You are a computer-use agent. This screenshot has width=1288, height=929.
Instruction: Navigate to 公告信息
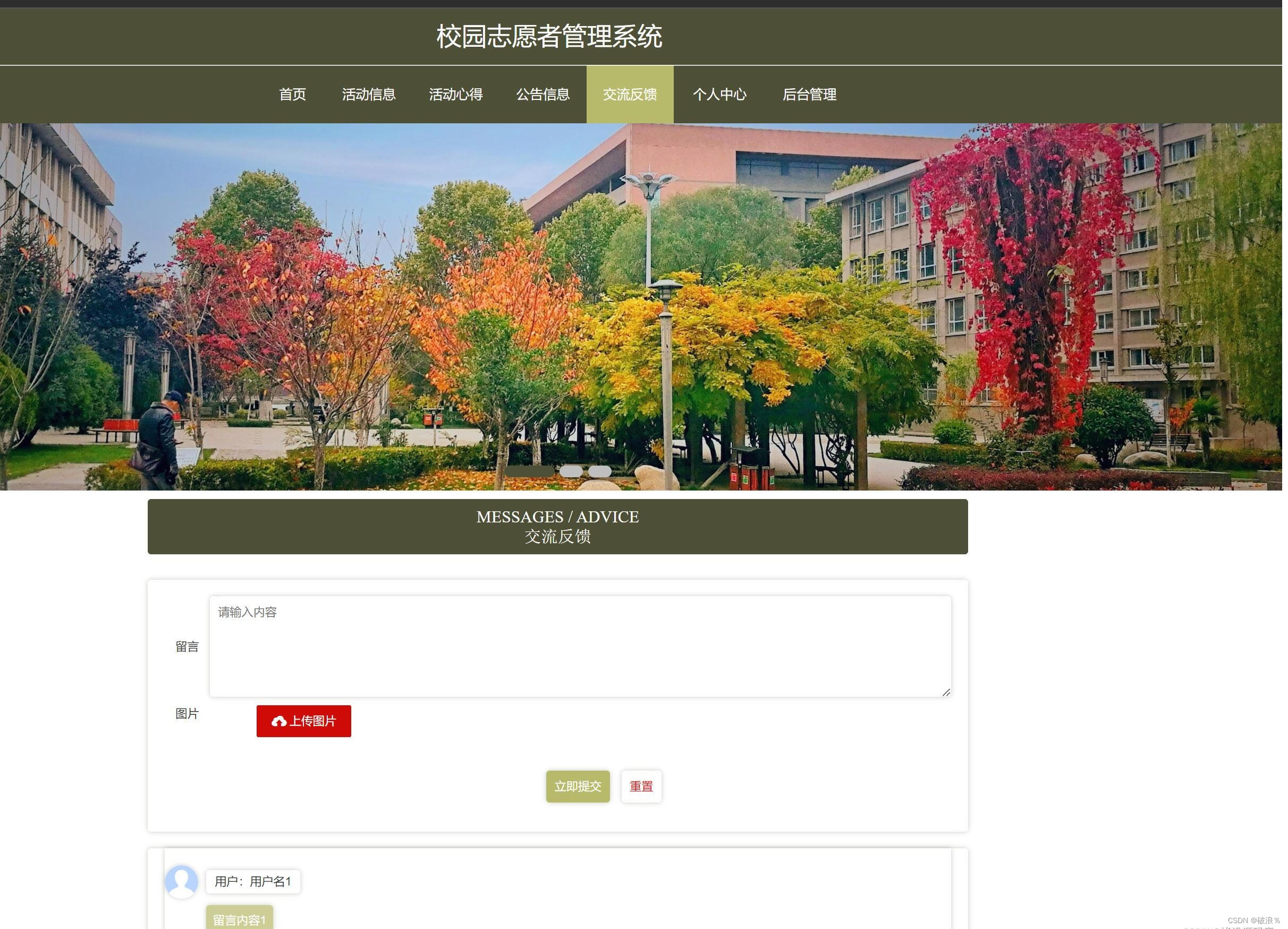pos(543,94)
